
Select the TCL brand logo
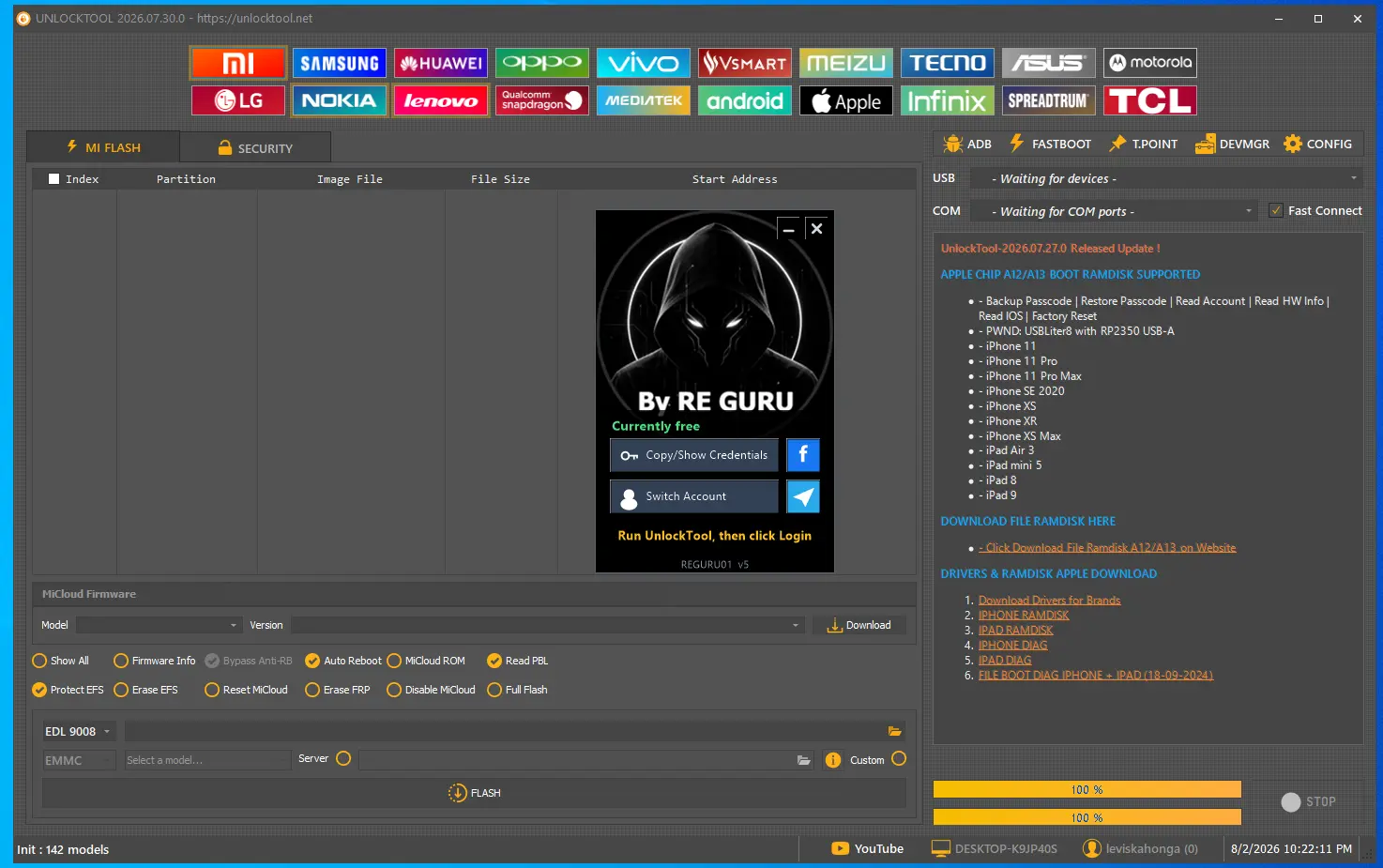point(1150,100)
